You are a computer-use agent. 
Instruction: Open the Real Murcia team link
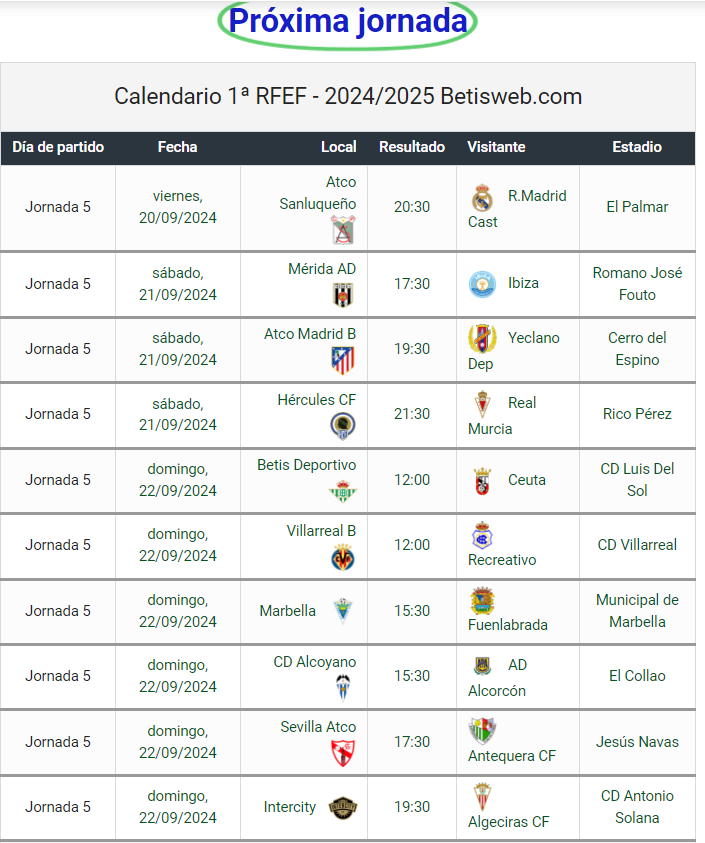pyautogui.click(x=502, y=416)
